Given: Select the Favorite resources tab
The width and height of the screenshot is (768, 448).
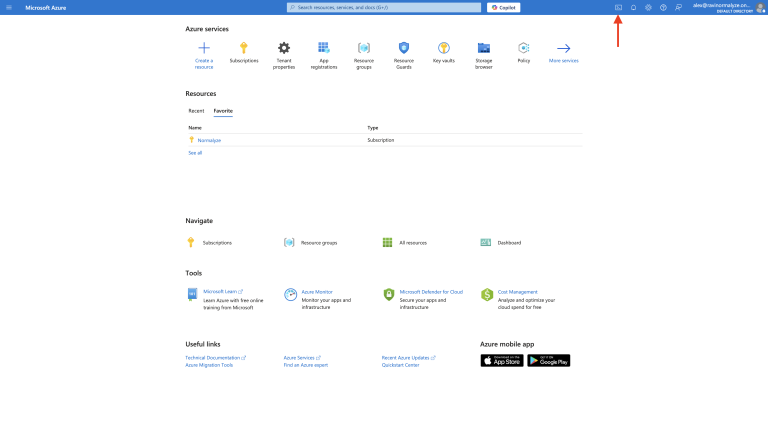Looking at the screenshot, I should pos(223,111).
